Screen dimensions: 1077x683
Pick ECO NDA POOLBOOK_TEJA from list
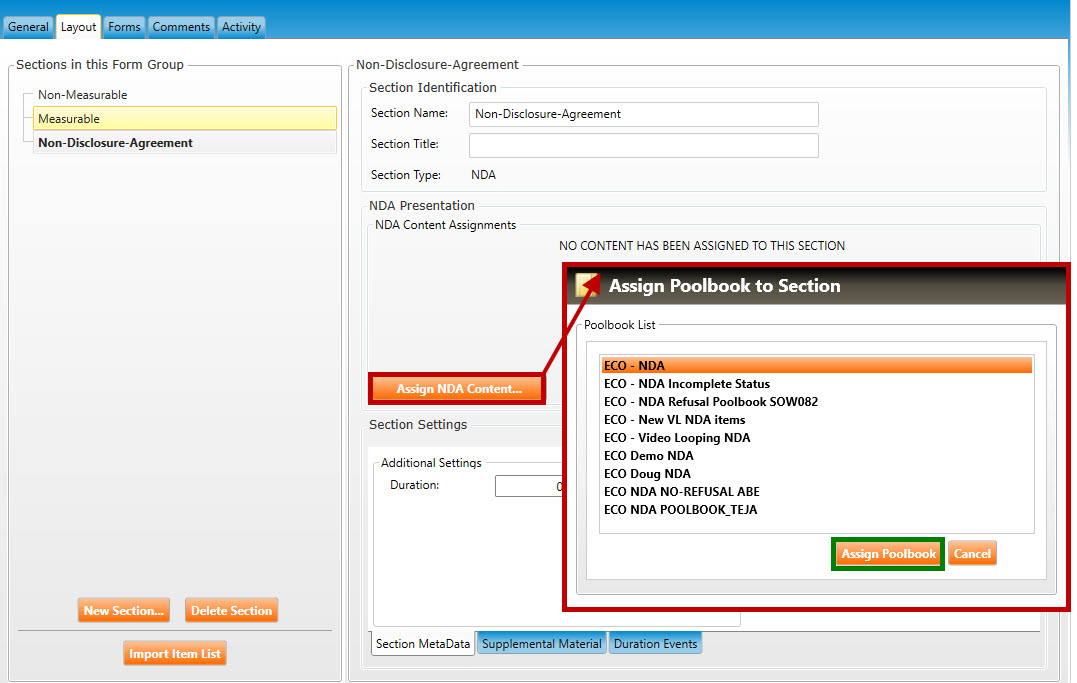(680, 510)
